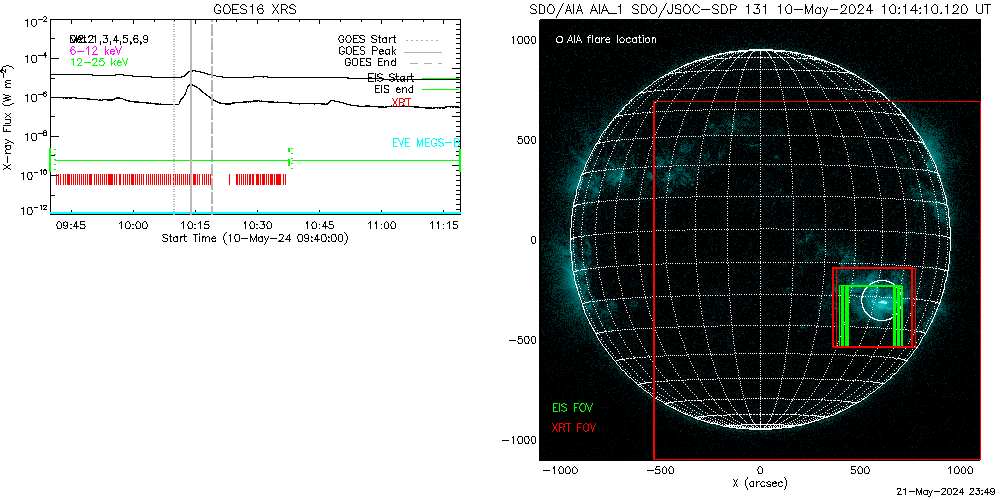Click the red XRT FOV legend label
This screenshot has height=500, width=1000.
click(575, 427)
